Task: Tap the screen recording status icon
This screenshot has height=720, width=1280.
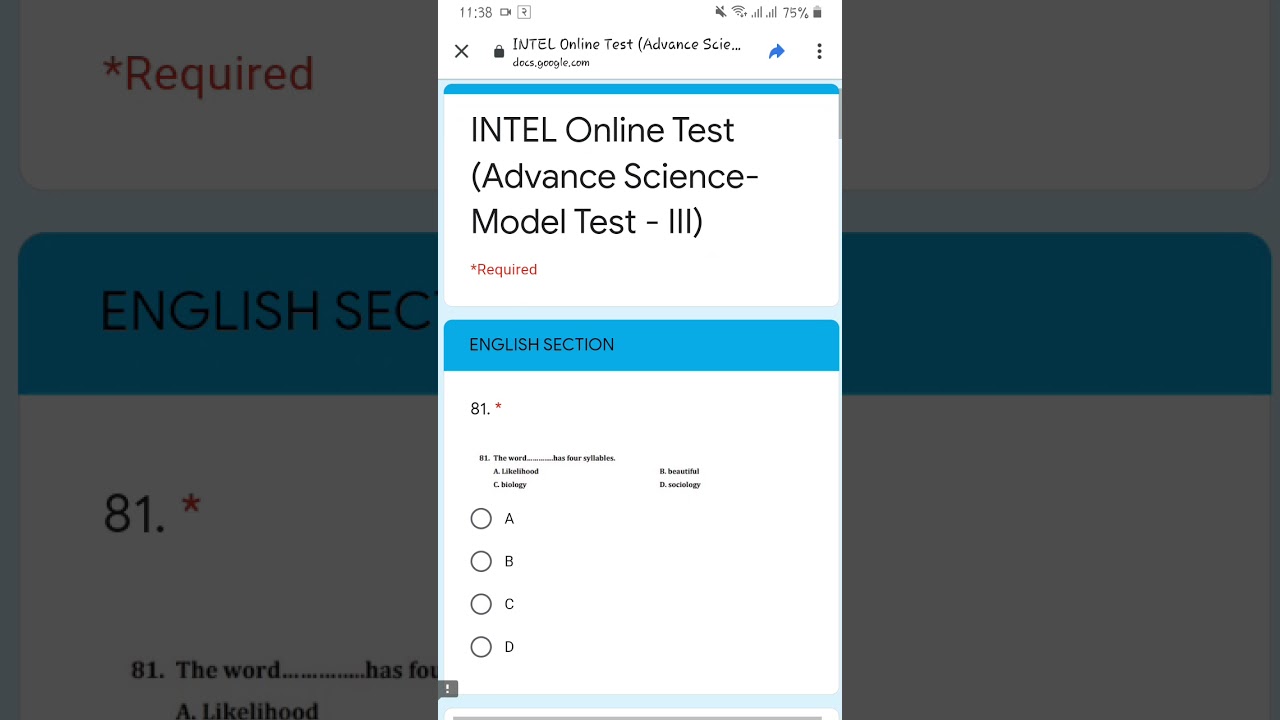Action: pos(506,12)
